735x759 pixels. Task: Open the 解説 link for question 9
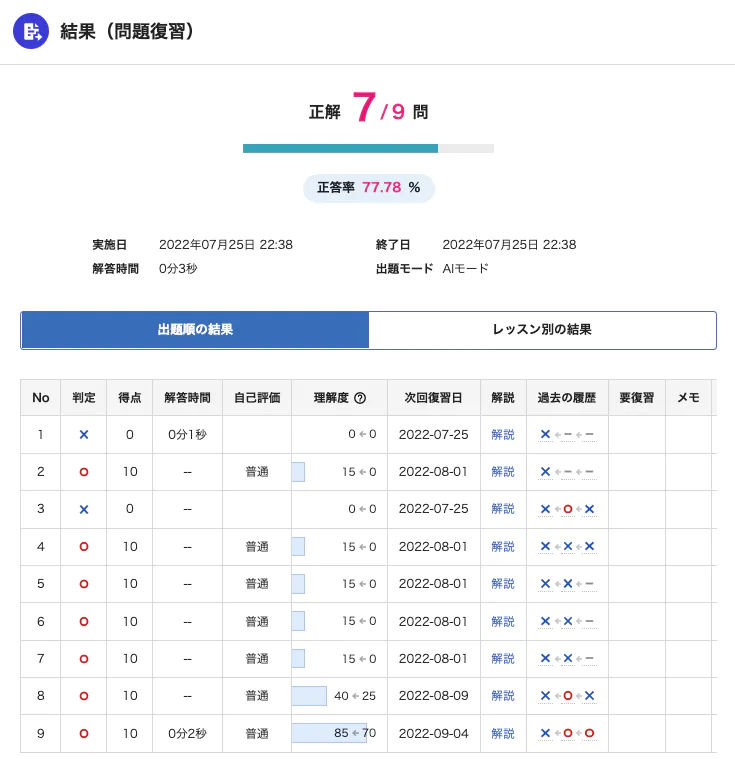(x=503, y=734)
